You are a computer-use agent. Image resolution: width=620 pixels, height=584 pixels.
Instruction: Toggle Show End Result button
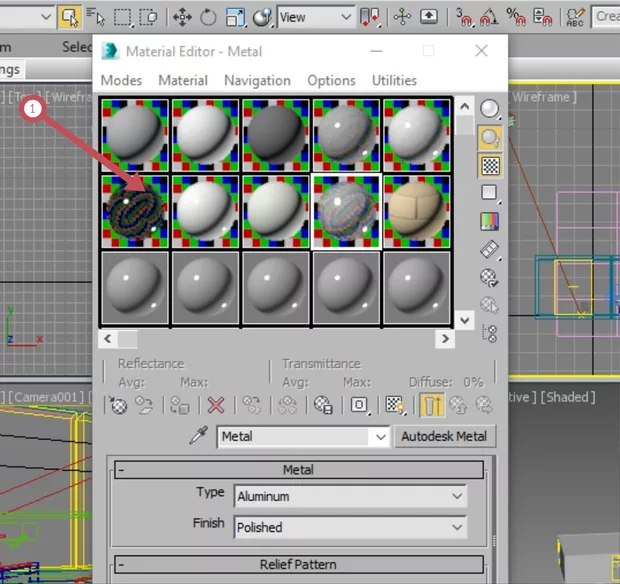[x=432, y=405]
